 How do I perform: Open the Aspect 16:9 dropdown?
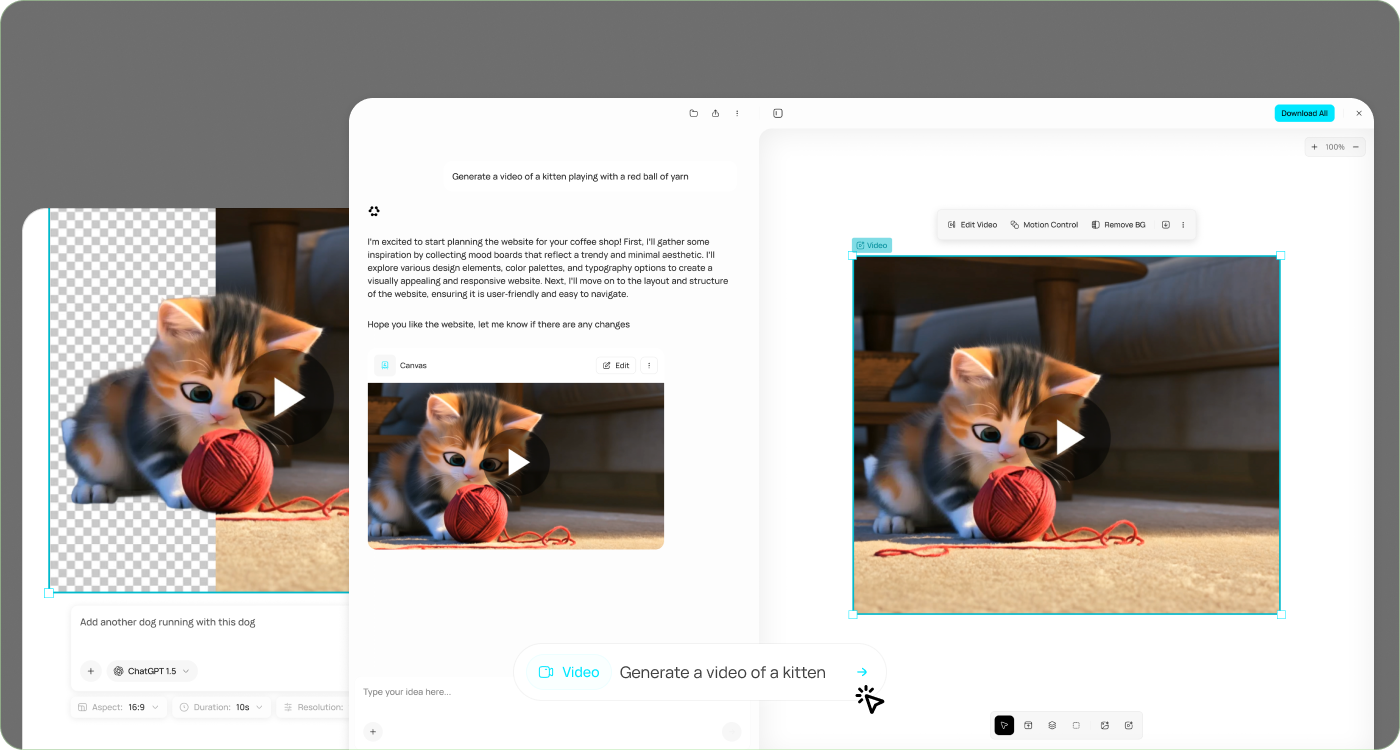(x=118, y=706)
